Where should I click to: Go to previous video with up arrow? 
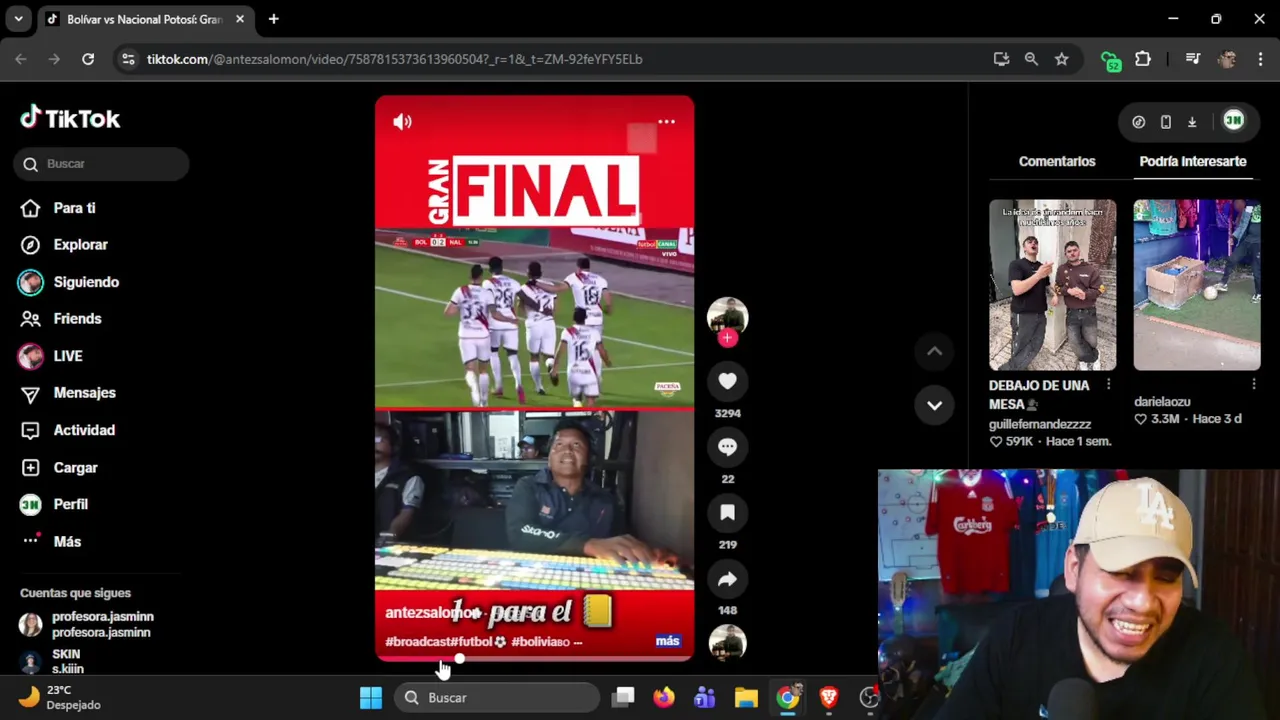click(x=934, y=351)
